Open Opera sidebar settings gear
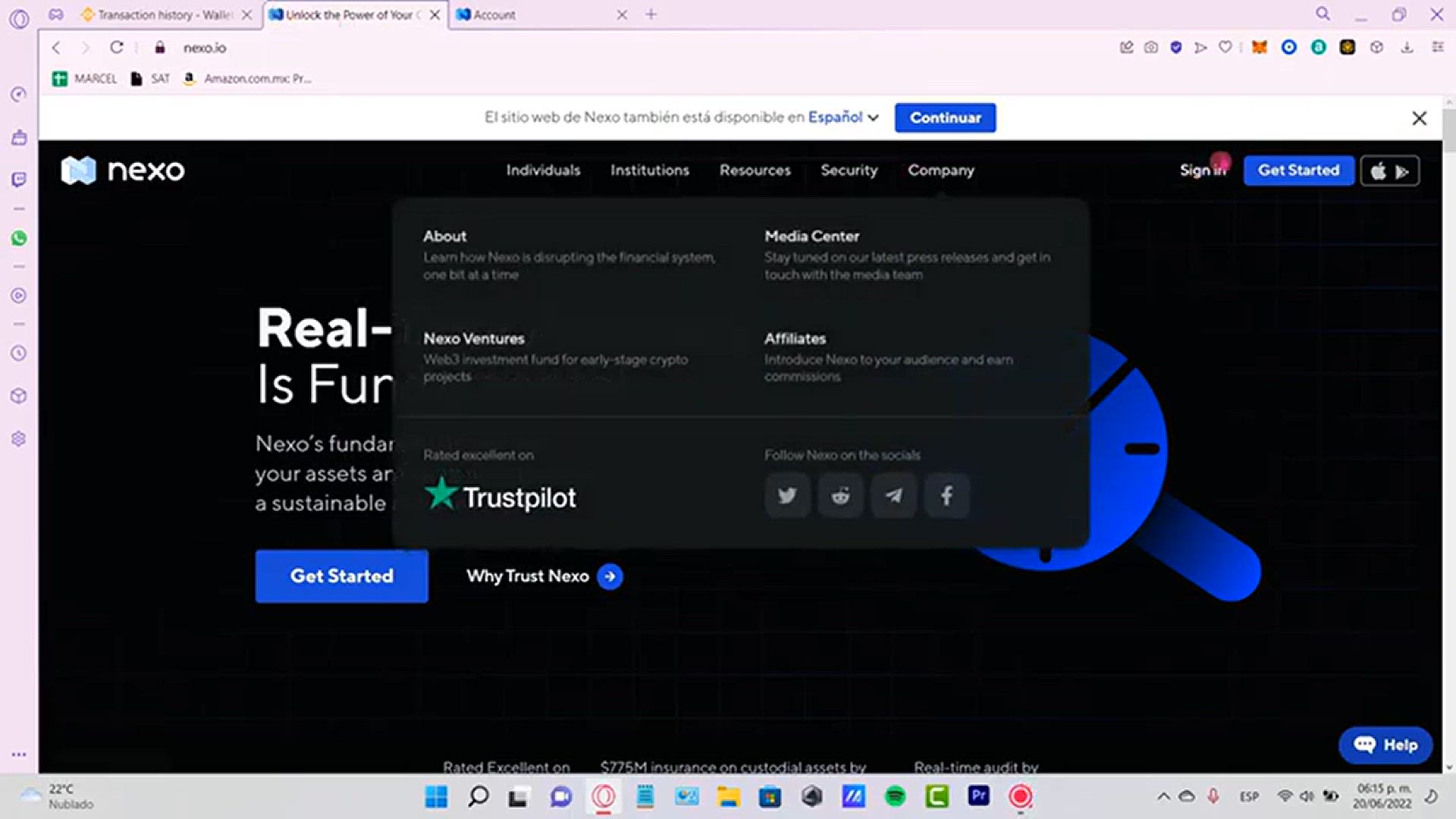The image size is (1456, 819). (19, 439)
